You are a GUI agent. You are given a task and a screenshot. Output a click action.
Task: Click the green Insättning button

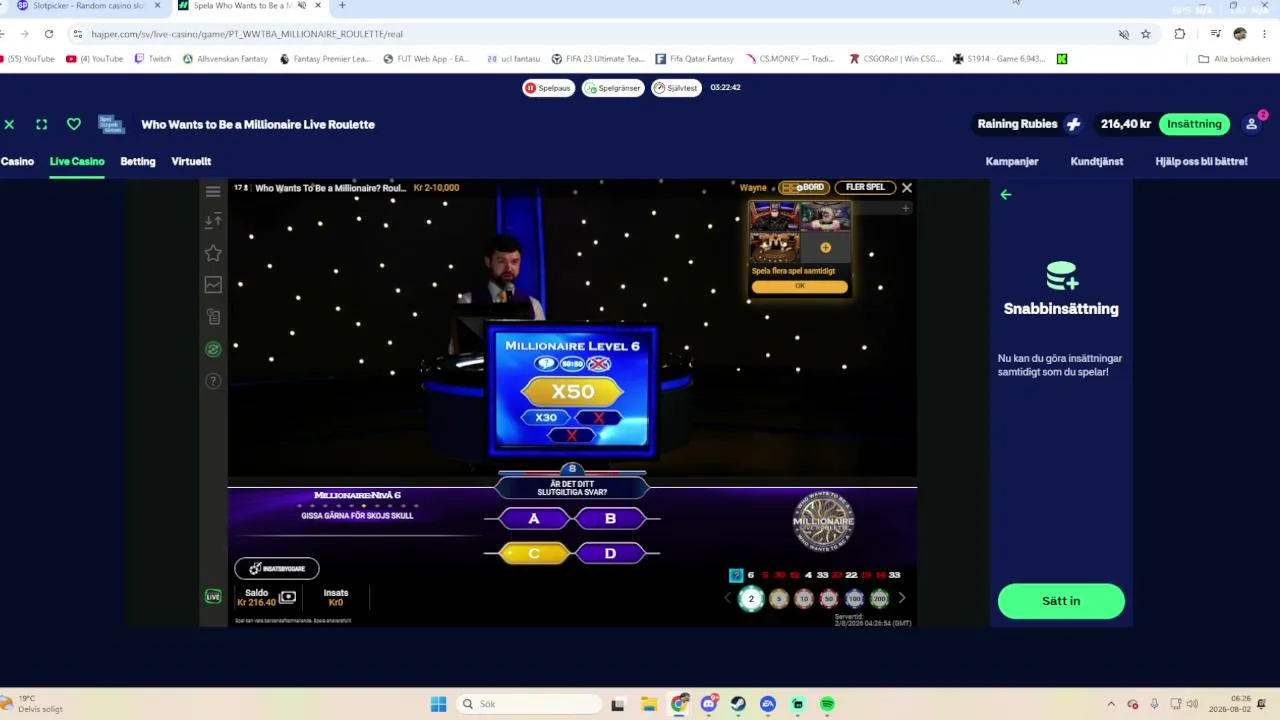1195,124
